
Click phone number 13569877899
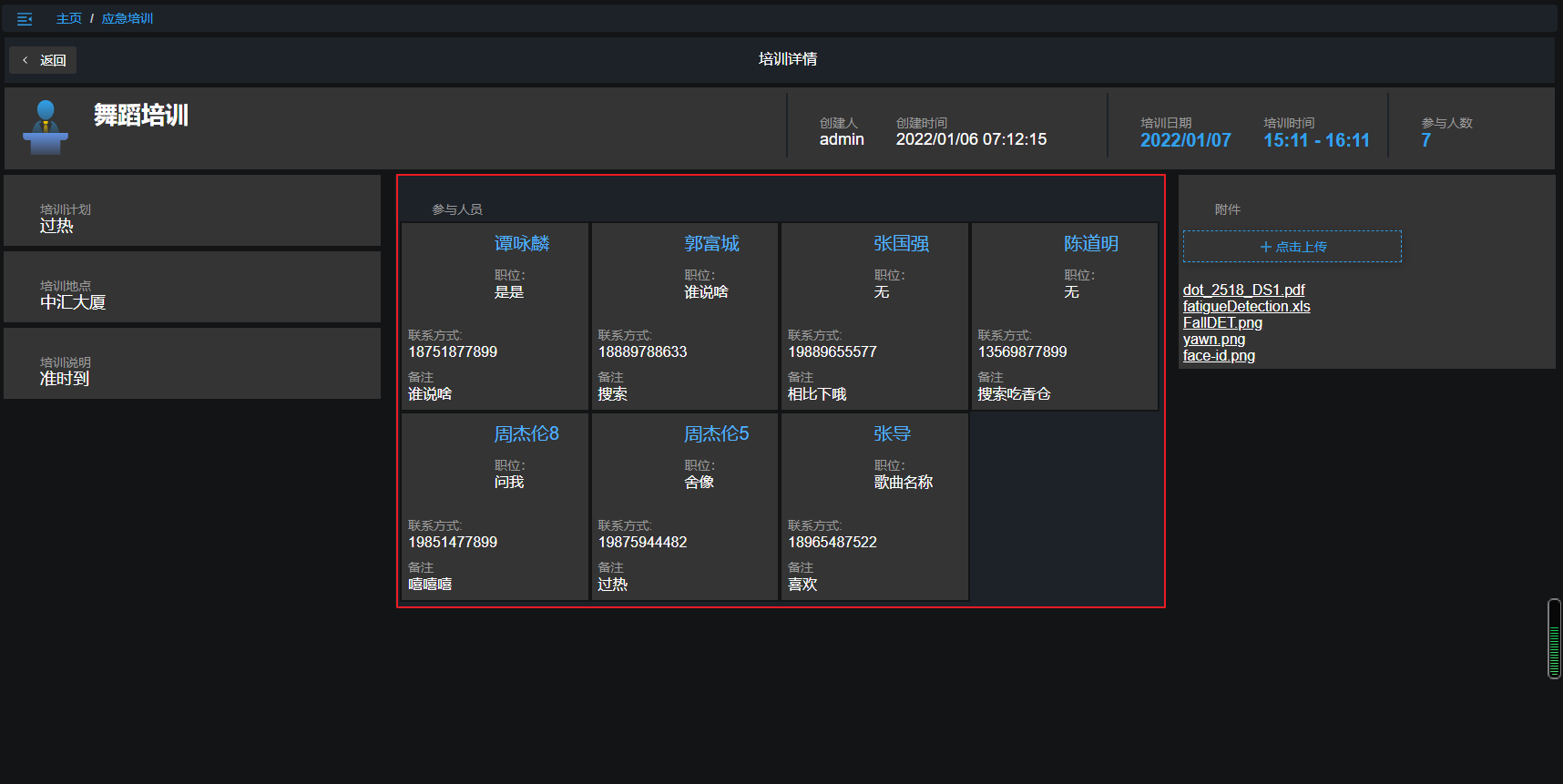pos(1022,351)
